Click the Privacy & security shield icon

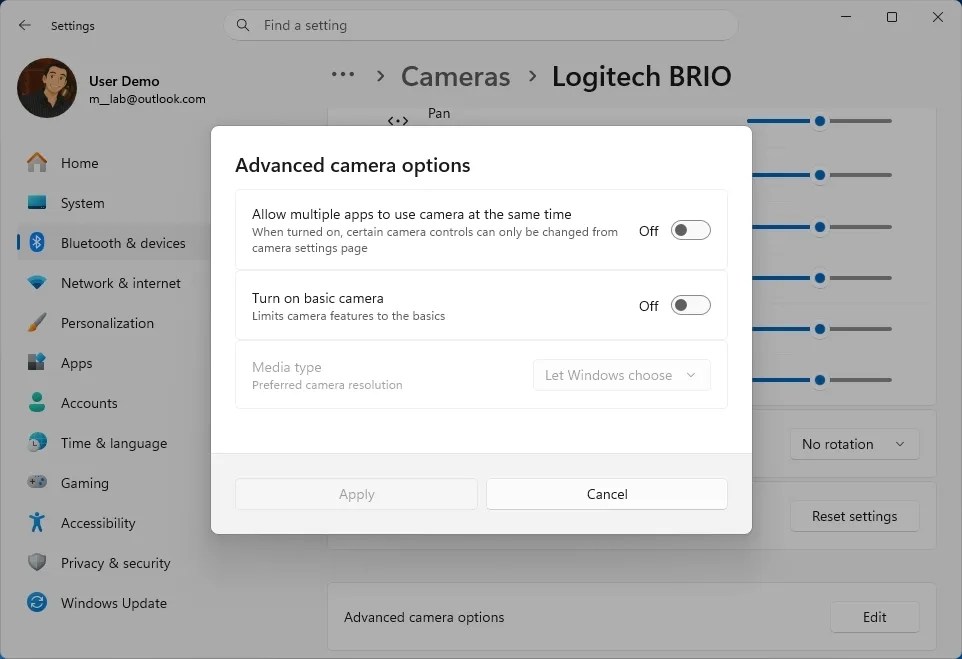point(37,562)
